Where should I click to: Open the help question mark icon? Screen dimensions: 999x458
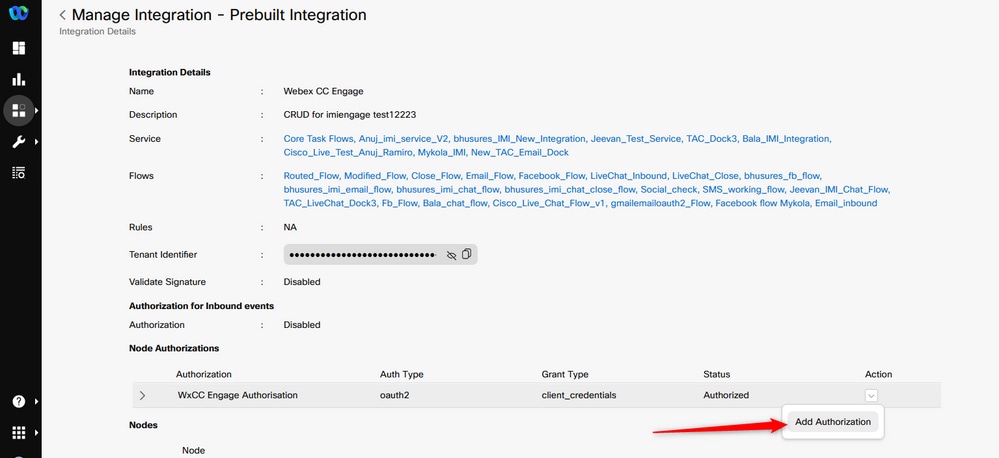(18, 401)
